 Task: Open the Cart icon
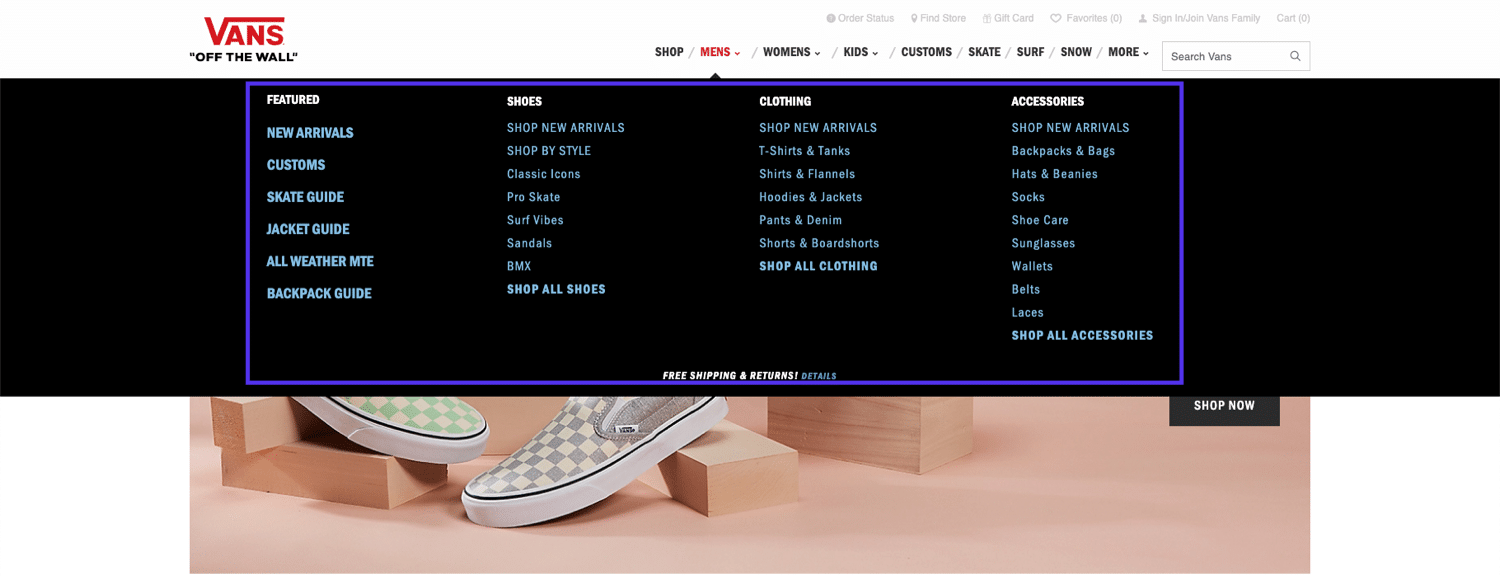[1292, 17]
